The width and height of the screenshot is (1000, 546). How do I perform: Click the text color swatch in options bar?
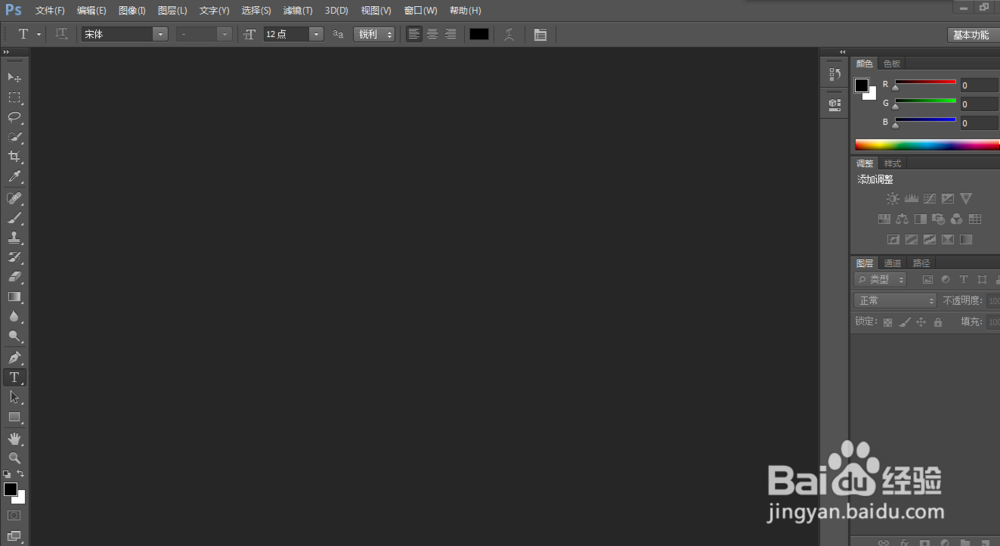(479, 34)
